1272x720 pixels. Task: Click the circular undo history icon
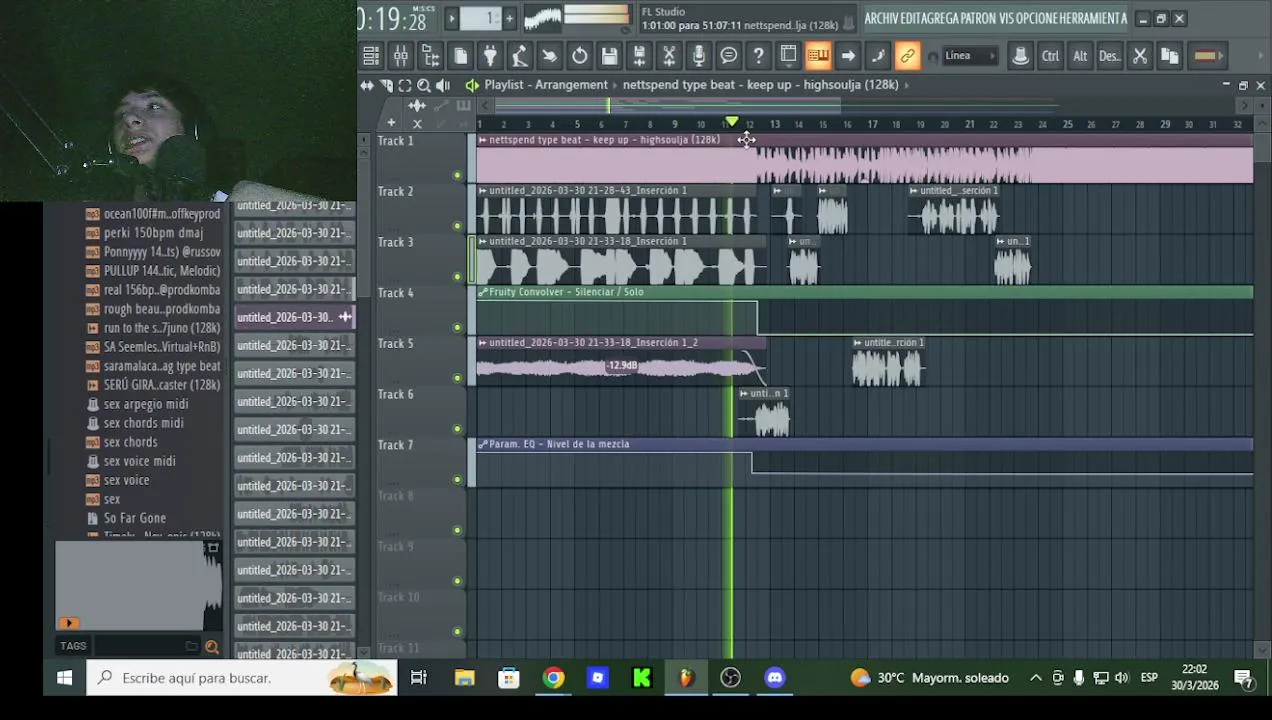pyautogui.click(x=579, y=56)
